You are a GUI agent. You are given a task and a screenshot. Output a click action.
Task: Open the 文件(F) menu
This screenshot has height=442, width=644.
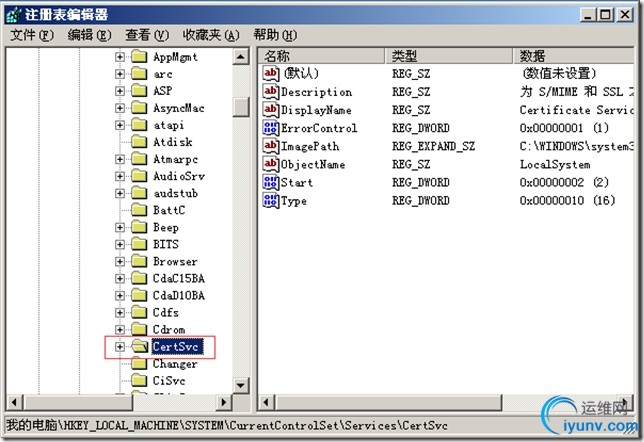pos(32,35)
